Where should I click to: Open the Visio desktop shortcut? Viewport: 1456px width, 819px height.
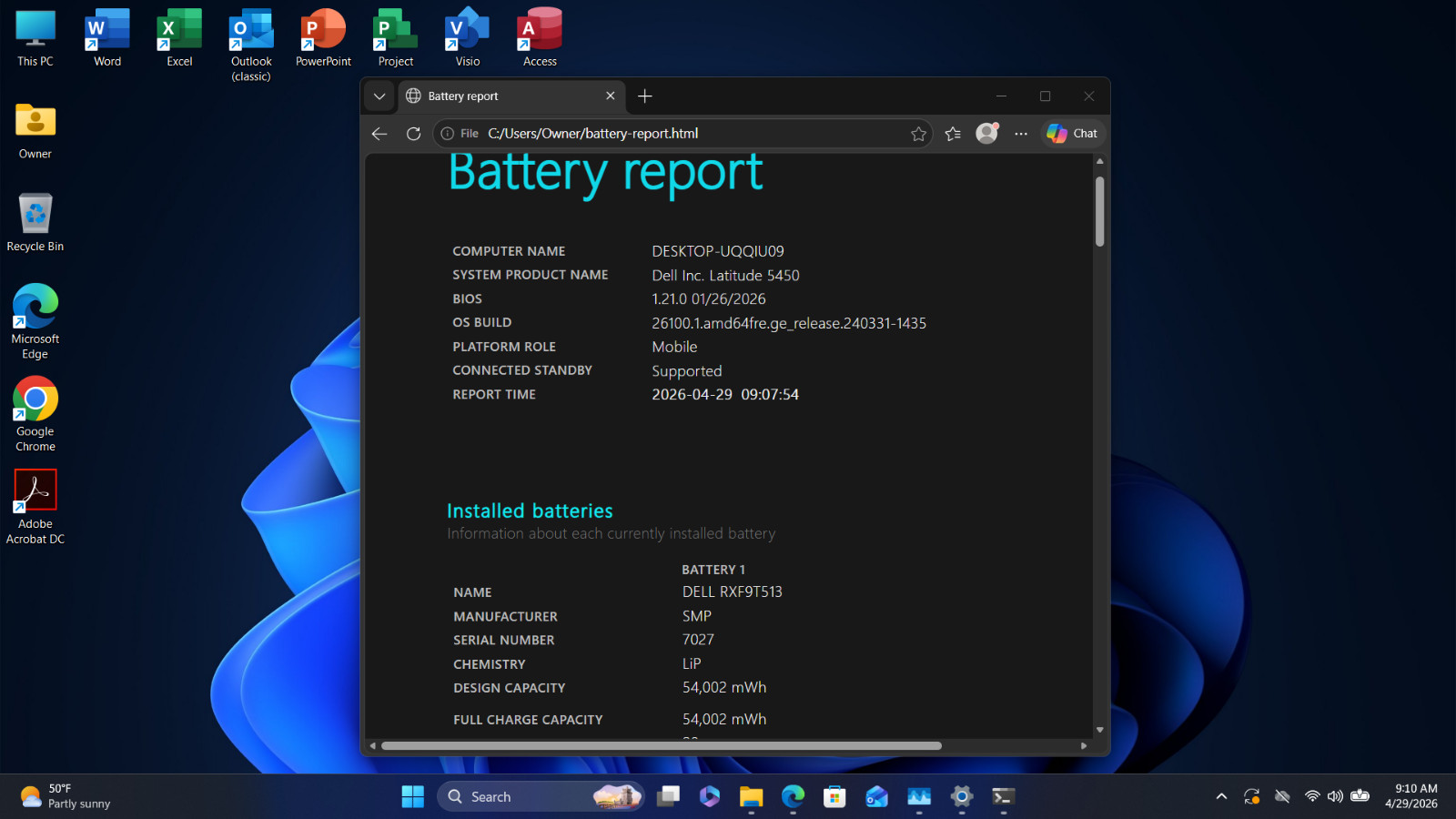click(468, 38)
